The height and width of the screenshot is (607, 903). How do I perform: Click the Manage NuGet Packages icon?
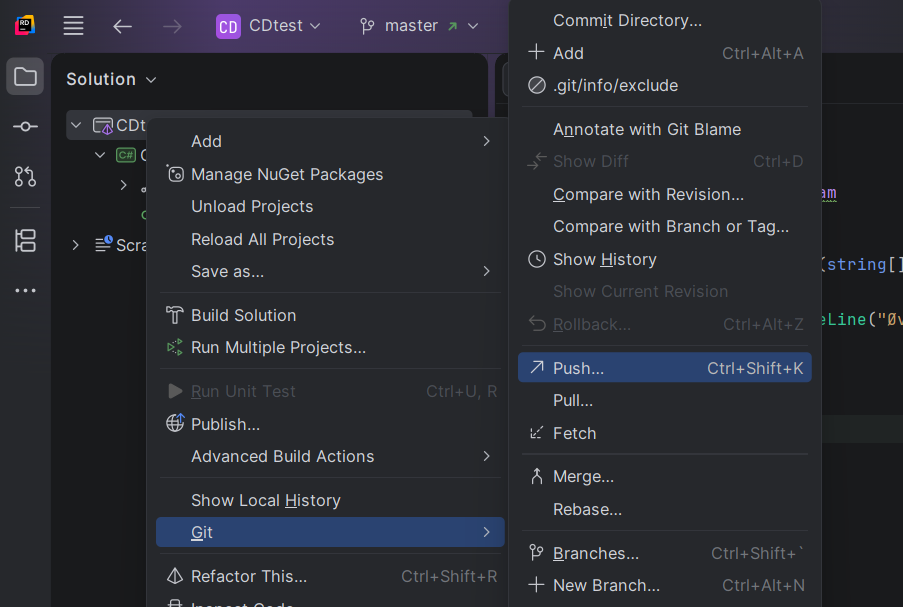tap(175, 173)
